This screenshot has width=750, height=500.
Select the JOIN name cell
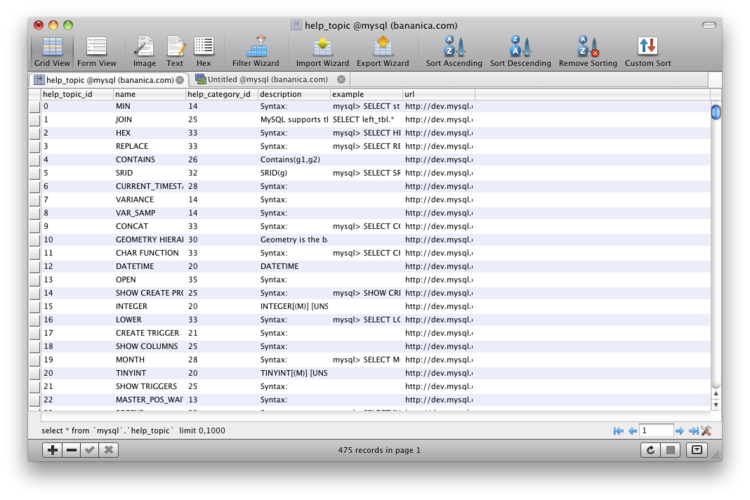[149, 120]
